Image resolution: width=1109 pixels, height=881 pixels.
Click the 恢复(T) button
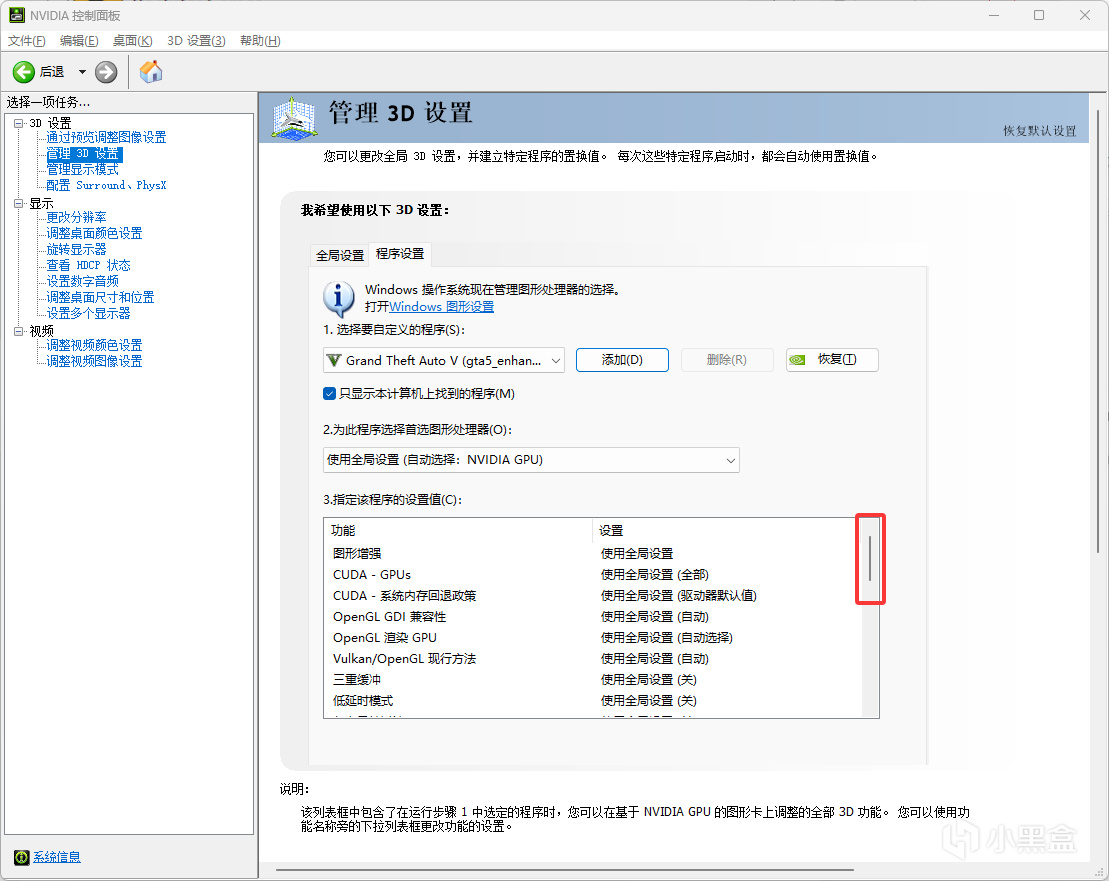point(832,360)
